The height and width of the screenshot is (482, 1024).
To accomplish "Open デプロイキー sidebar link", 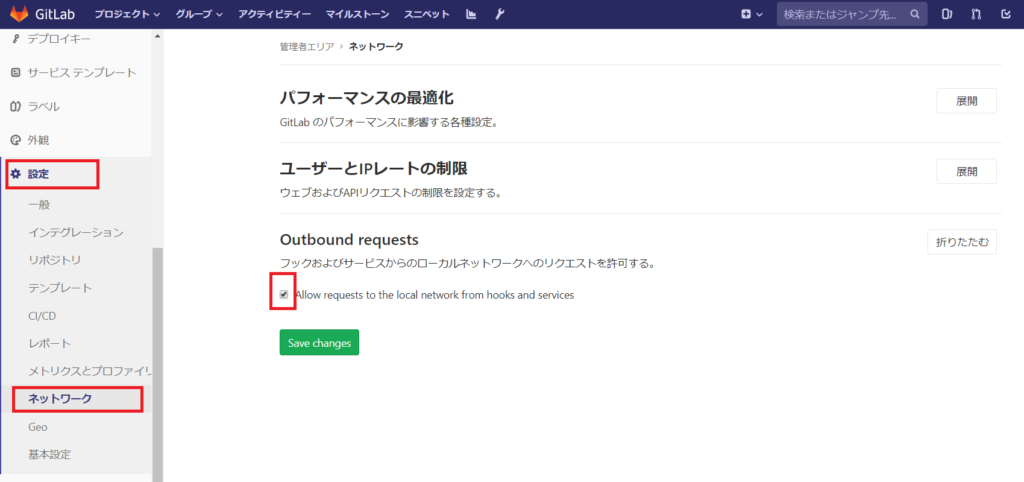I will tap(59, 39).
